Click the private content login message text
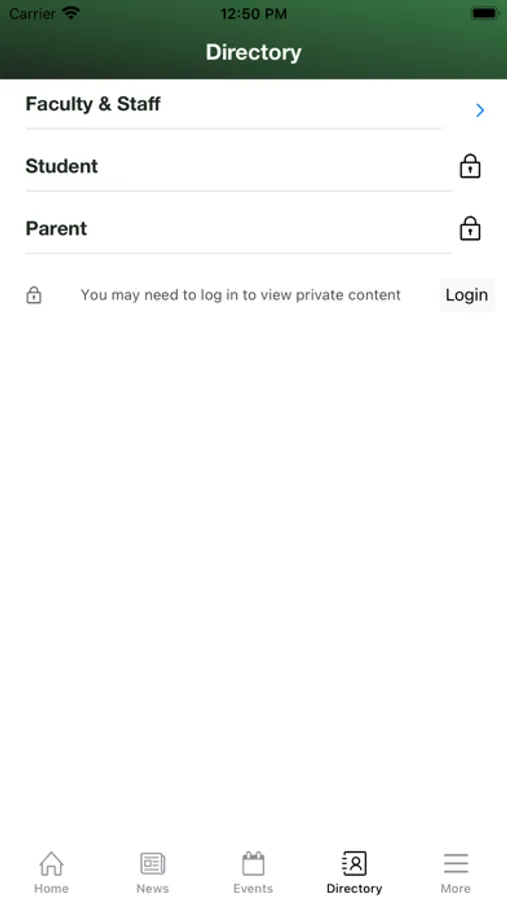This screenshot has height=900, width=507. tap(241, 295)
